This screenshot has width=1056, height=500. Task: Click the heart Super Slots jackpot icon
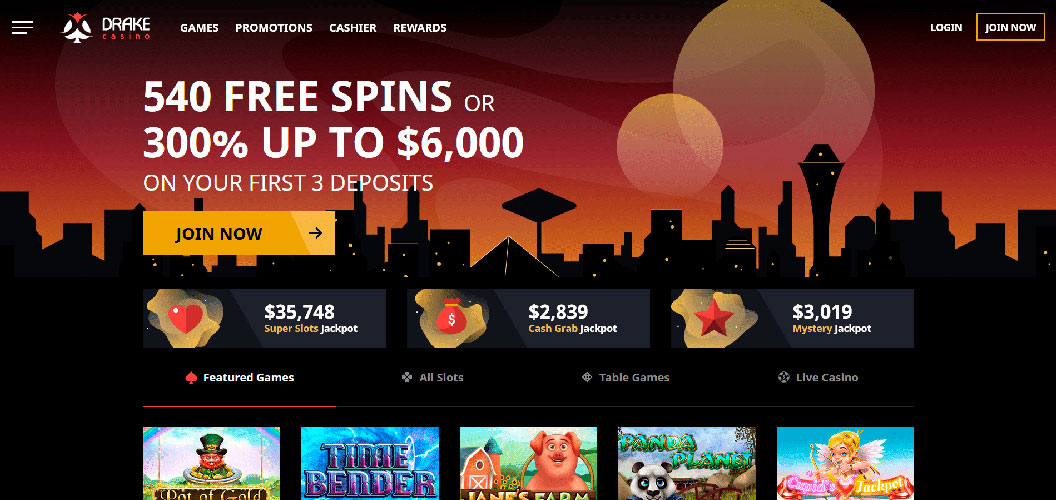coord(185,319)
